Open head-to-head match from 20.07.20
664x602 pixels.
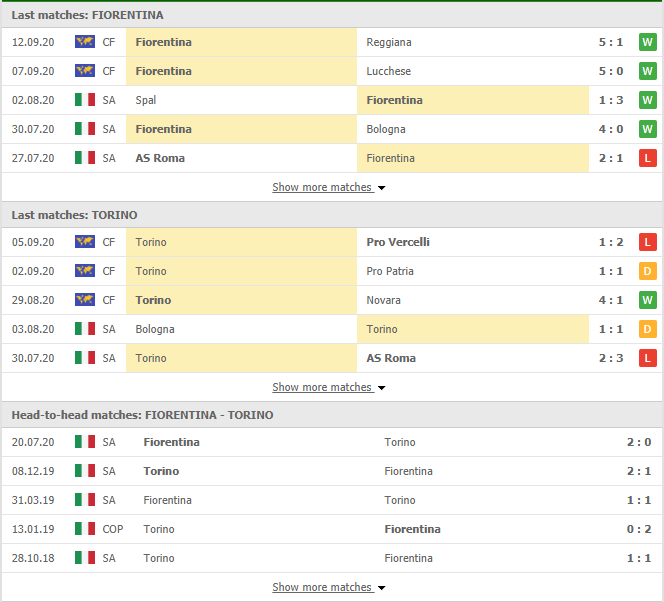click(332, 442)
